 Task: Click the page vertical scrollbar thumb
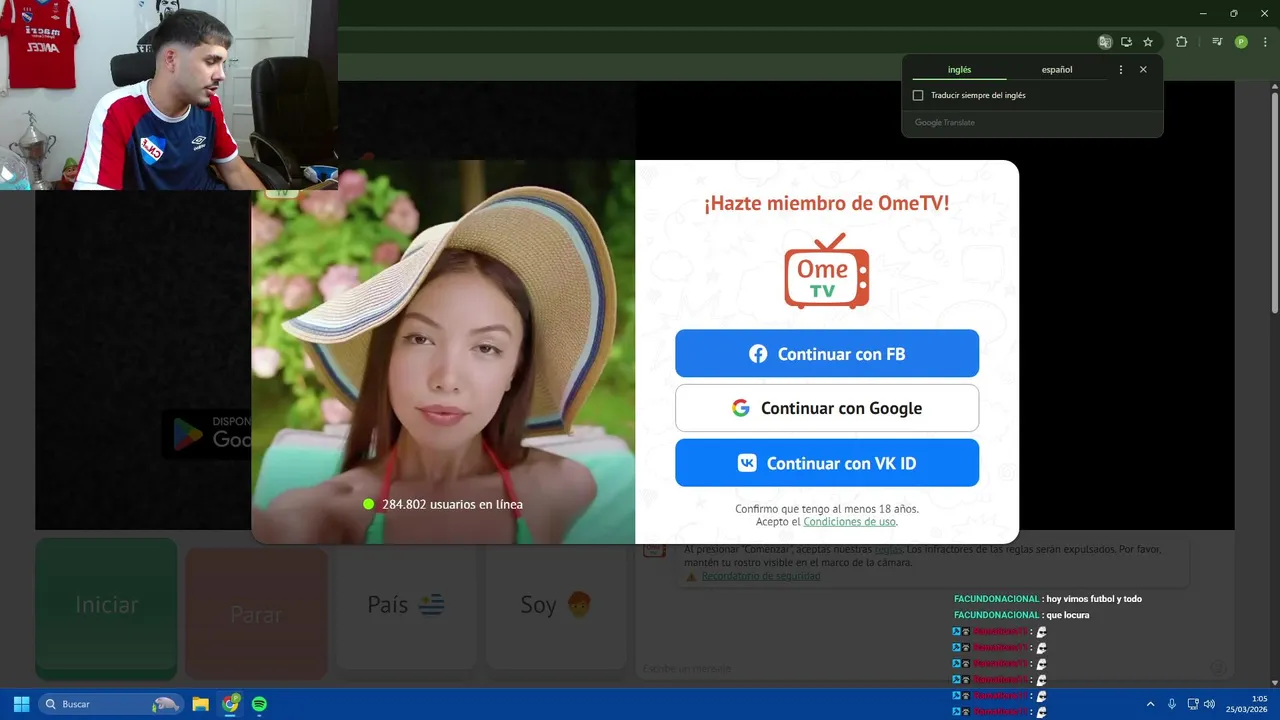pos(1275,203)
